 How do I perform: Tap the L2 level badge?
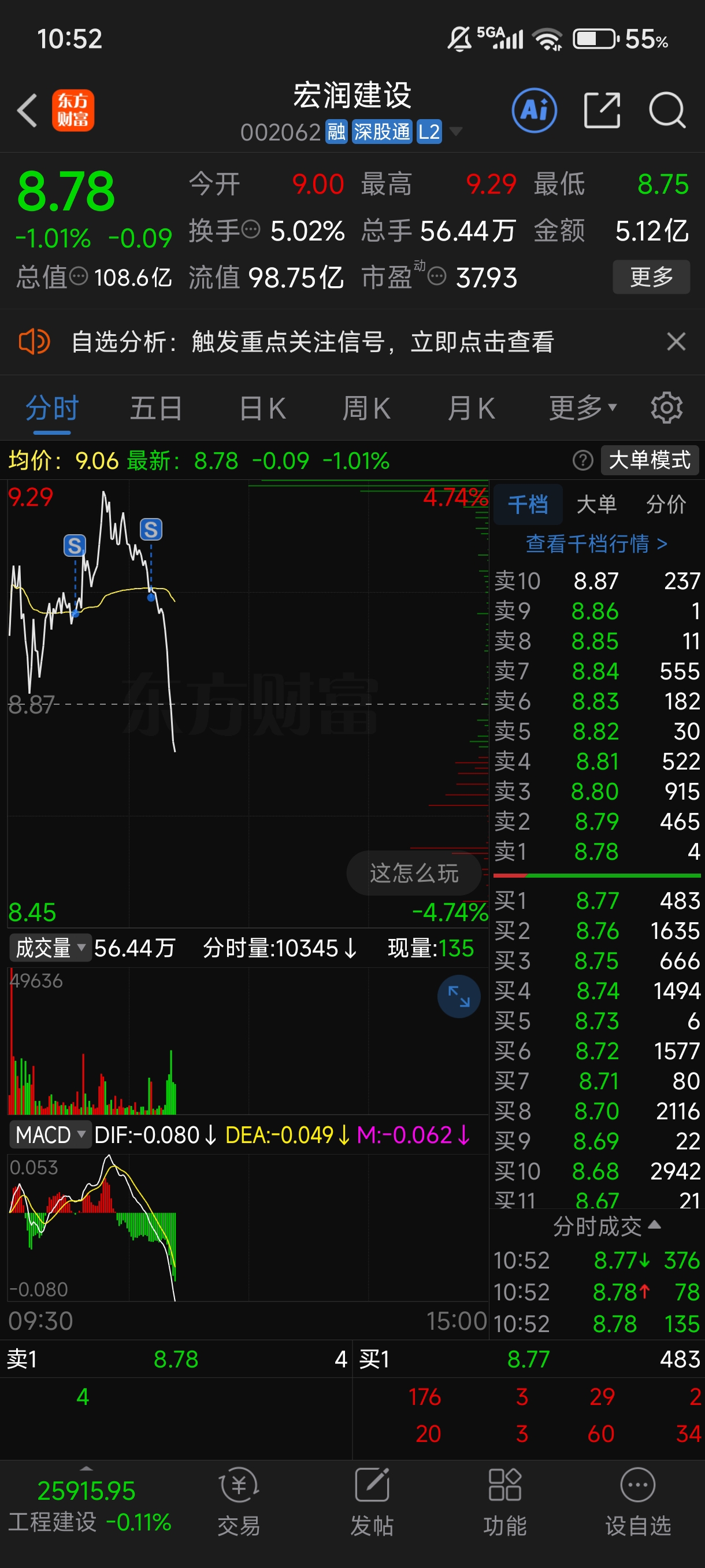(x=429, y=131)
